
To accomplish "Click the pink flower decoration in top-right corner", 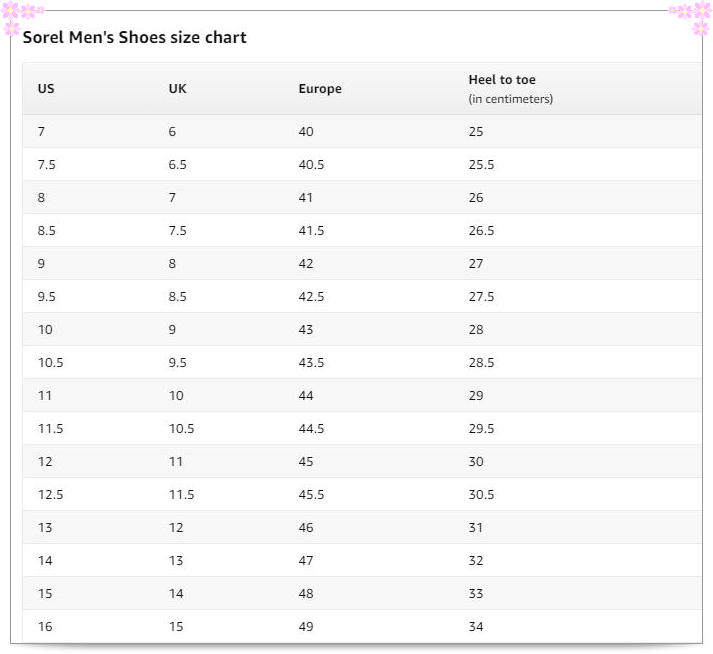I will tap(690, 15).
